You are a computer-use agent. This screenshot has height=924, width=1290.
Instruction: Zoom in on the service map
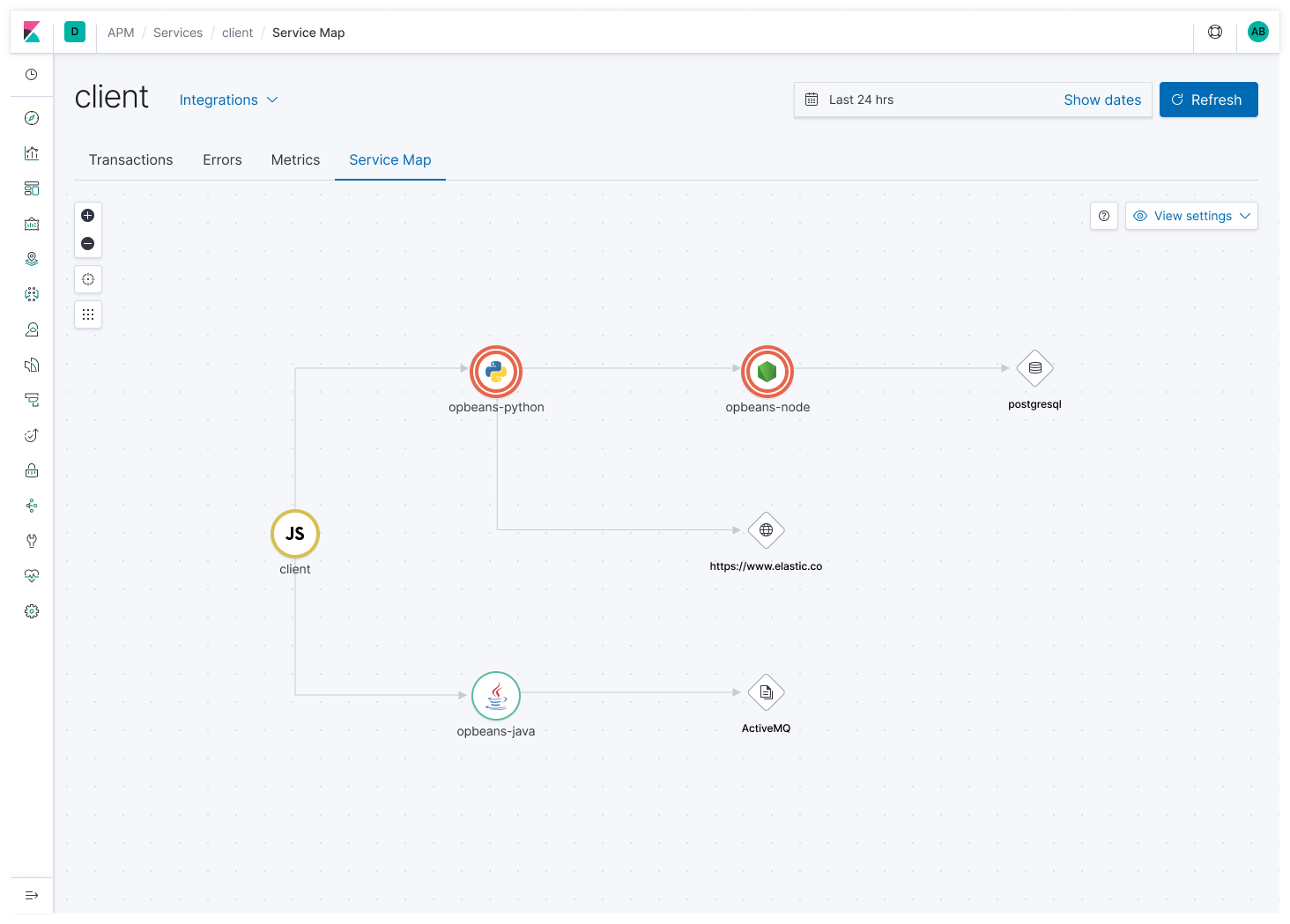point(87,215)
